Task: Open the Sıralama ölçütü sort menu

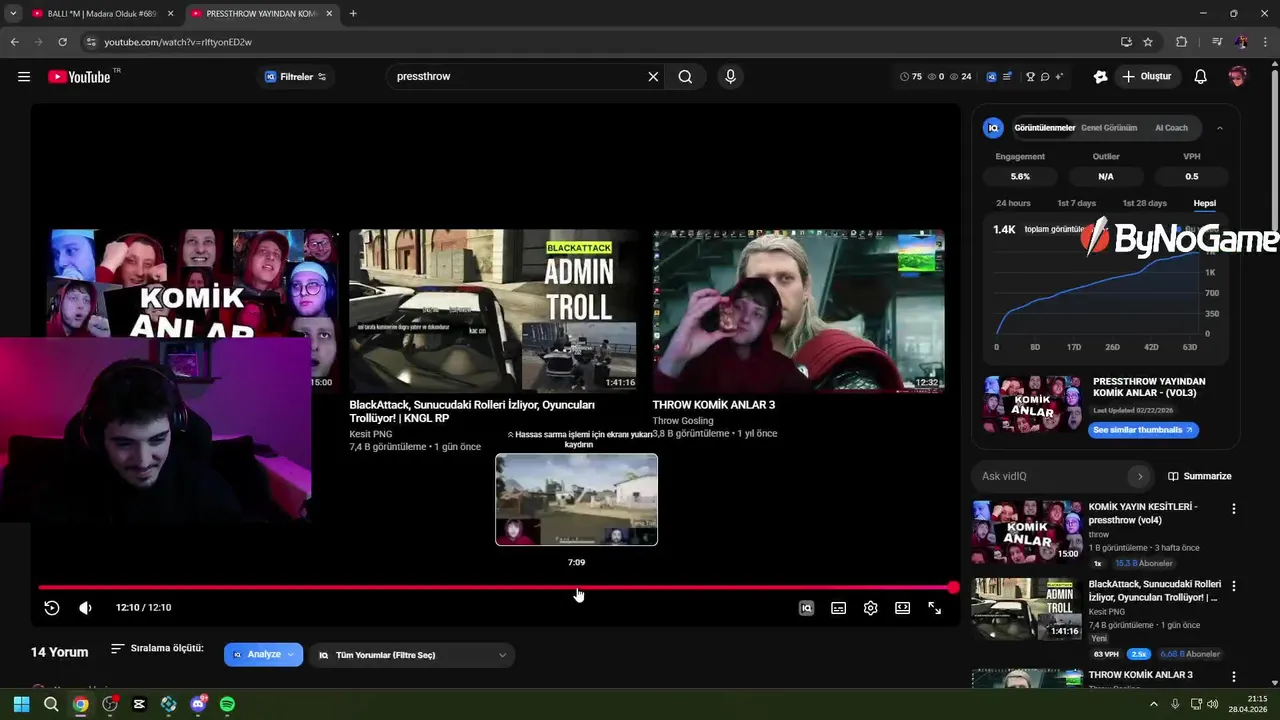Action: tap(157, 649)
